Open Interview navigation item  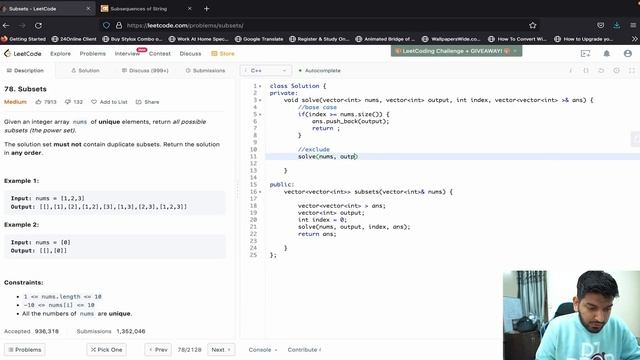(x=127, y=53)
